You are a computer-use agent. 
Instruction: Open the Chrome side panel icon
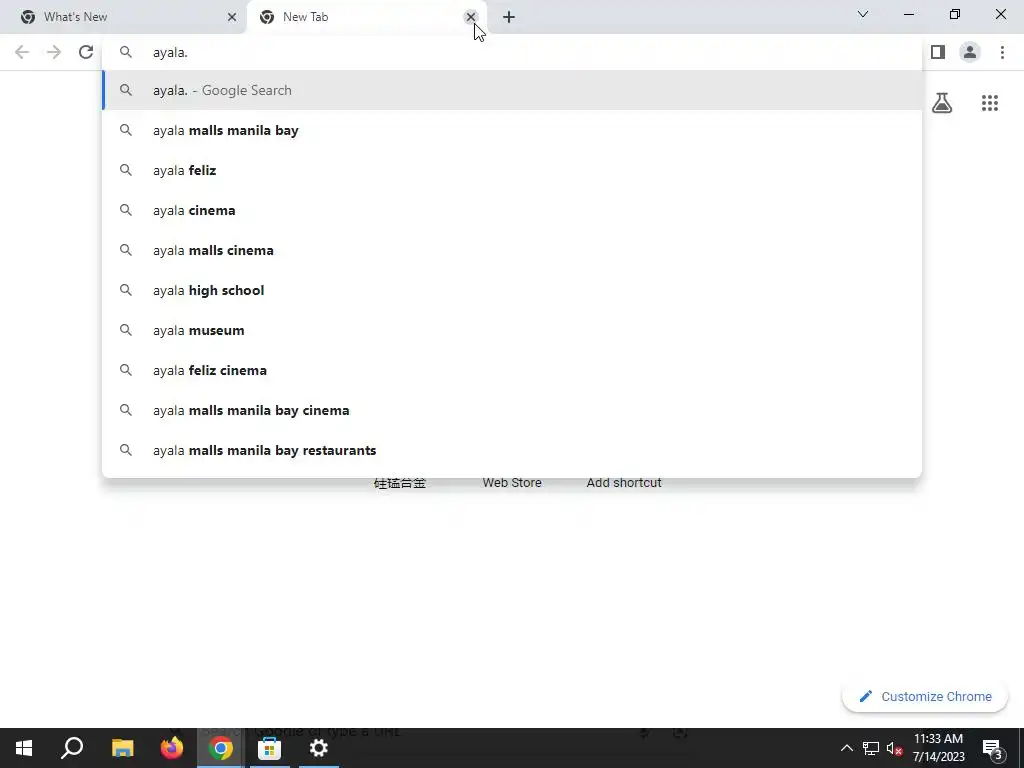pos(938,52)
